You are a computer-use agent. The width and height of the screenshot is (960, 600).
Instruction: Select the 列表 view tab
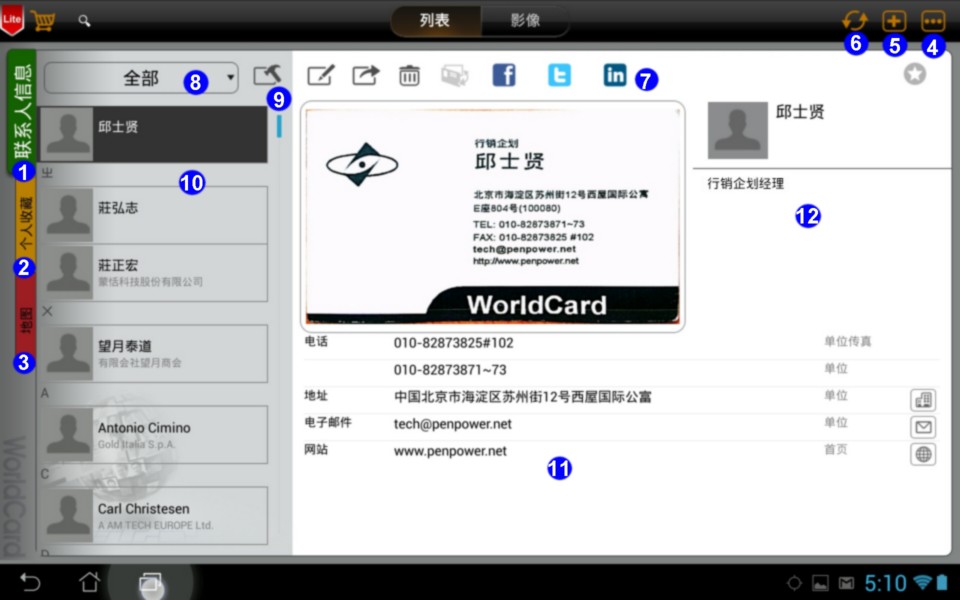click(435, 20)
